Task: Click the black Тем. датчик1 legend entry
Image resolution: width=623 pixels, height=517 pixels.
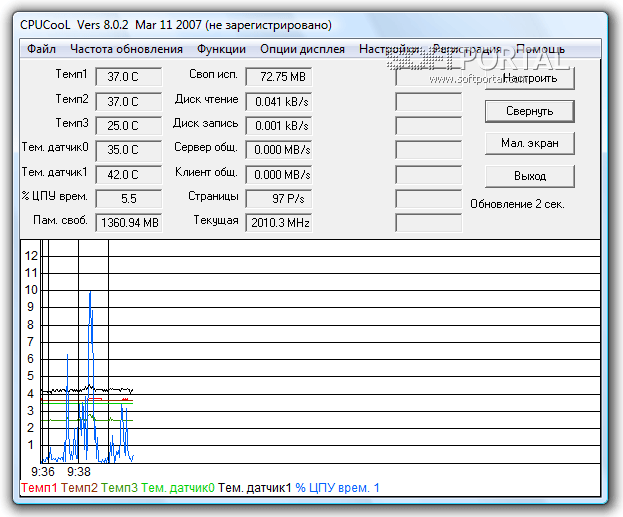Action: point(254,488)
